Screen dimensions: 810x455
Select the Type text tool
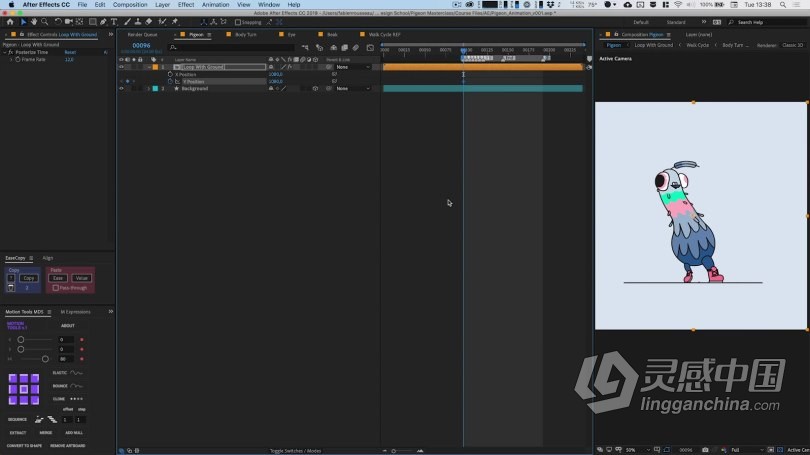coord(114,22)
